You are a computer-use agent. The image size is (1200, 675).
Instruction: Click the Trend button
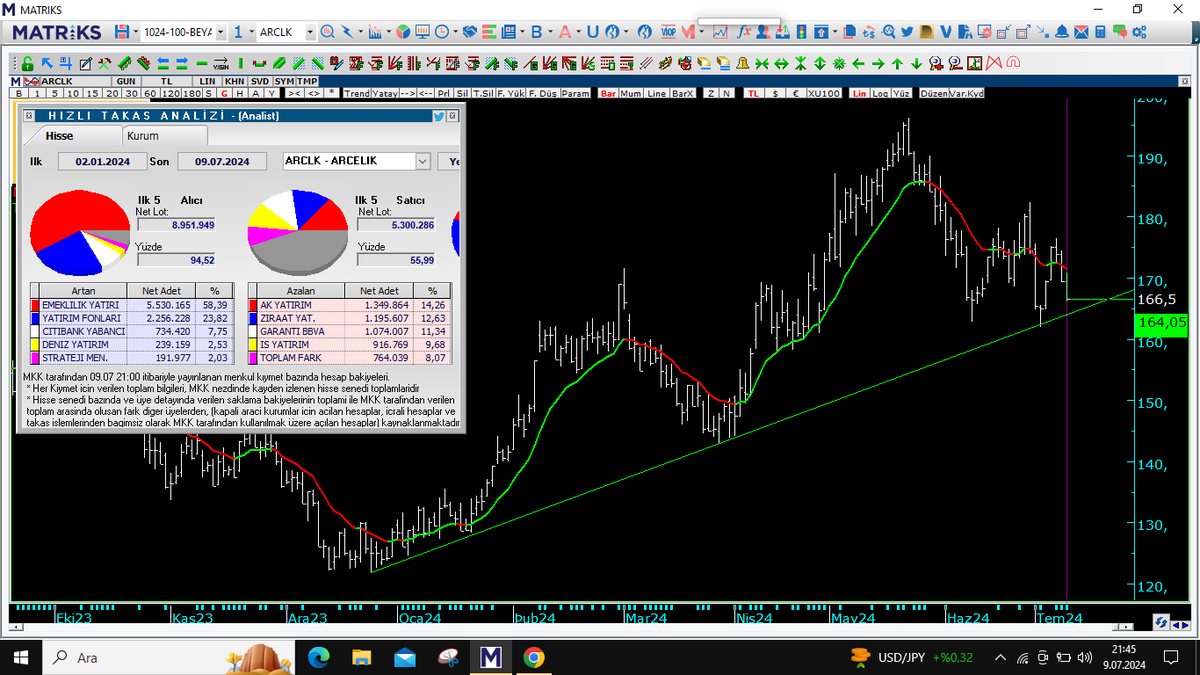[356, 93]
